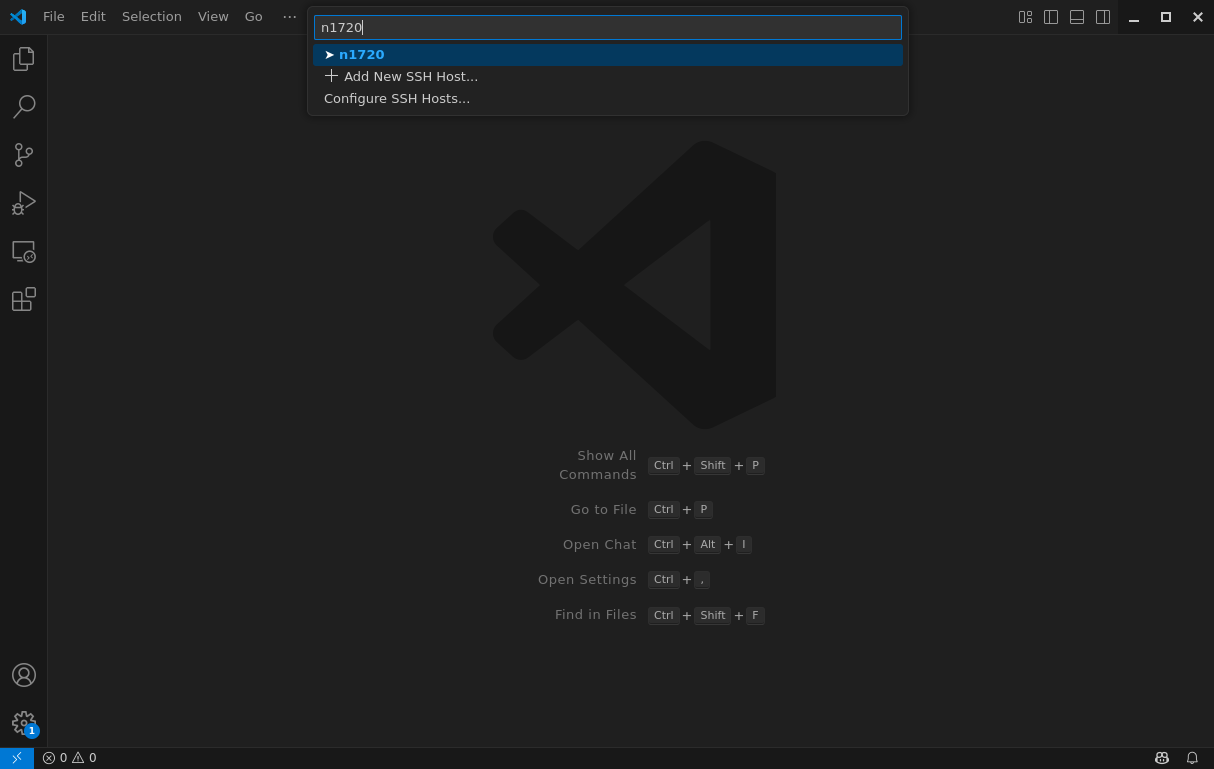Toggle the bottom Panel visibility

[x=1077, y=17]
